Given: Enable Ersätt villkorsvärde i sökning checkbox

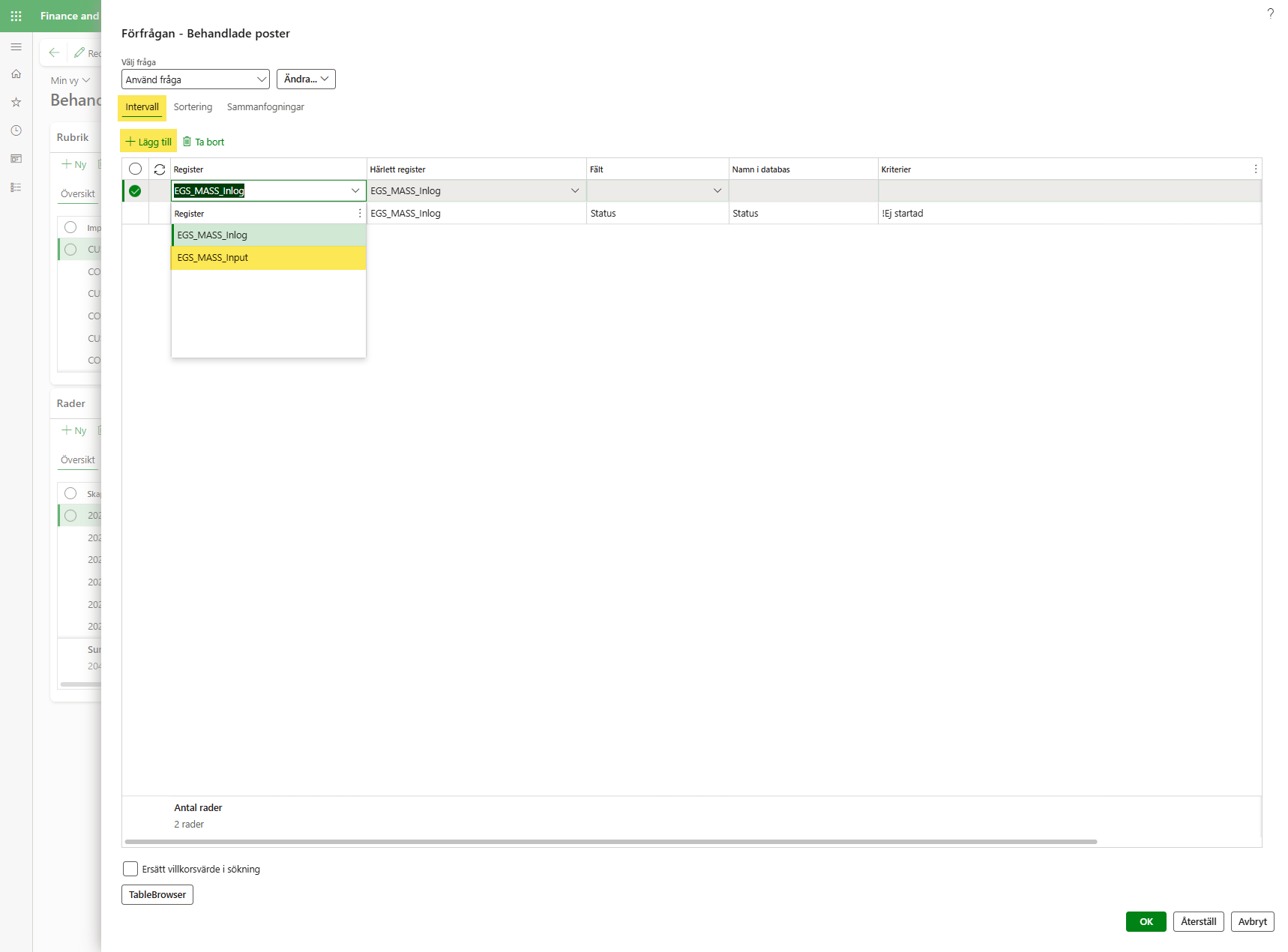Looking at the screenshot, I should [130, 869].
